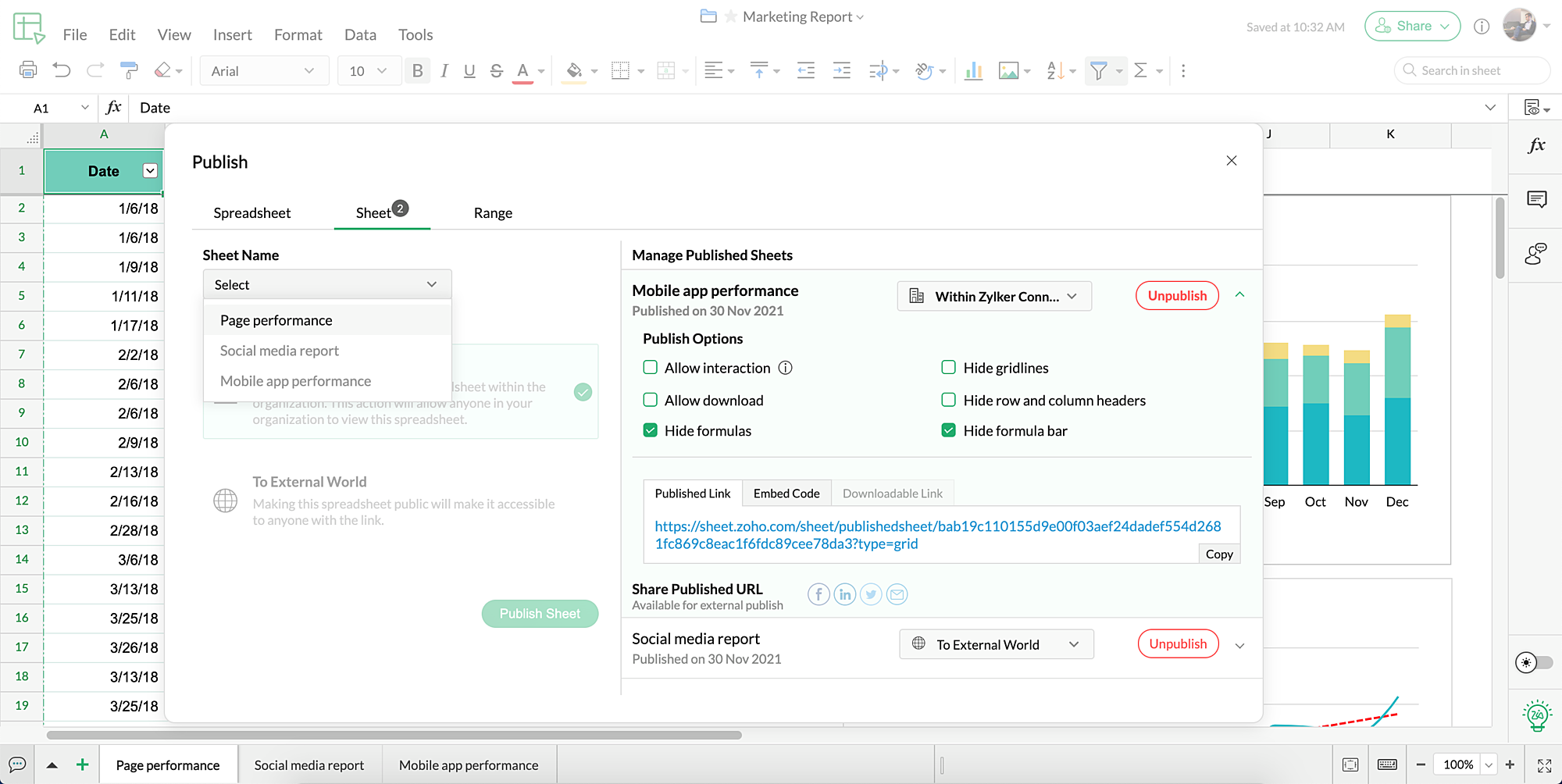Uncheck the Hide formulas checkbox
The image size is (1562, 784).
[x=650, y=430]
